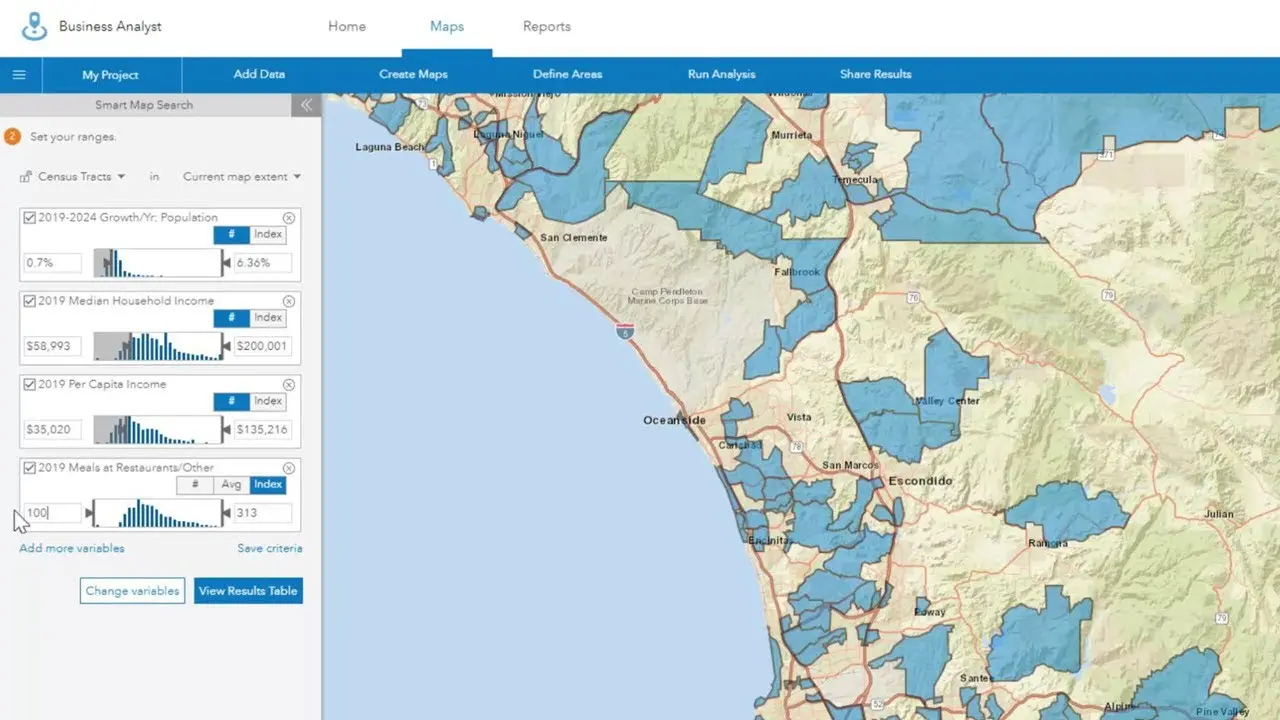Open the Add Data menu
Image resolution: width=1280 pixels, height=720 pixels.
[x=259, y=74]
